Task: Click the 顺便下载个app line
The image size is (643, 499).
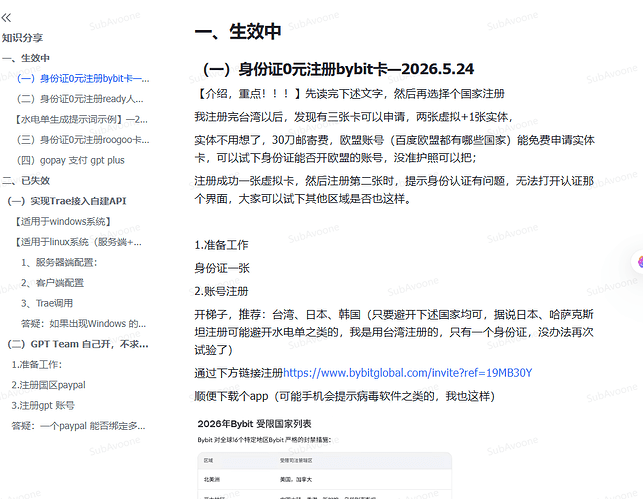Action: [x=344, y=396]
